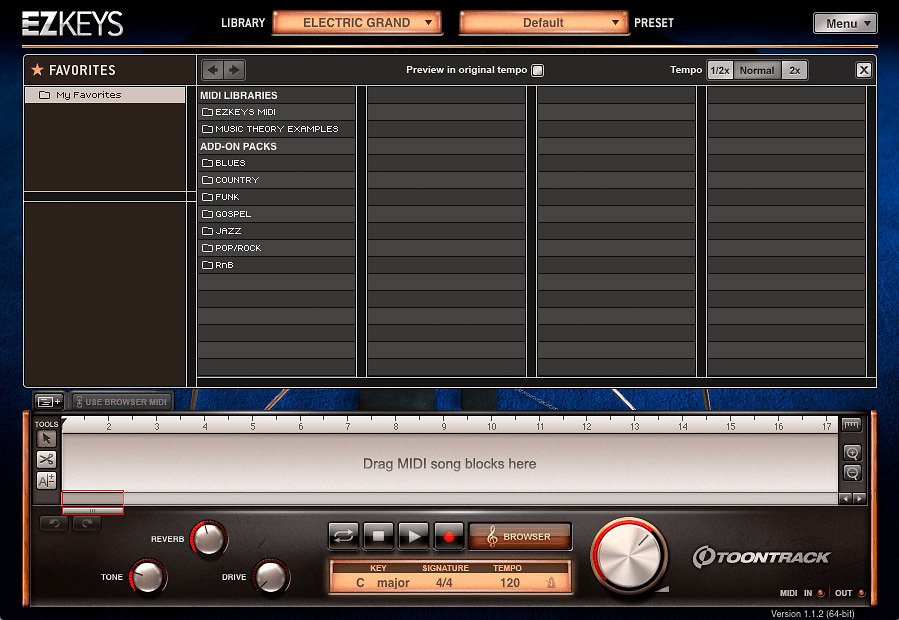Enable Preview in original tempo checkbox
The width and height of the screenshot is (899, 620).
537,70
